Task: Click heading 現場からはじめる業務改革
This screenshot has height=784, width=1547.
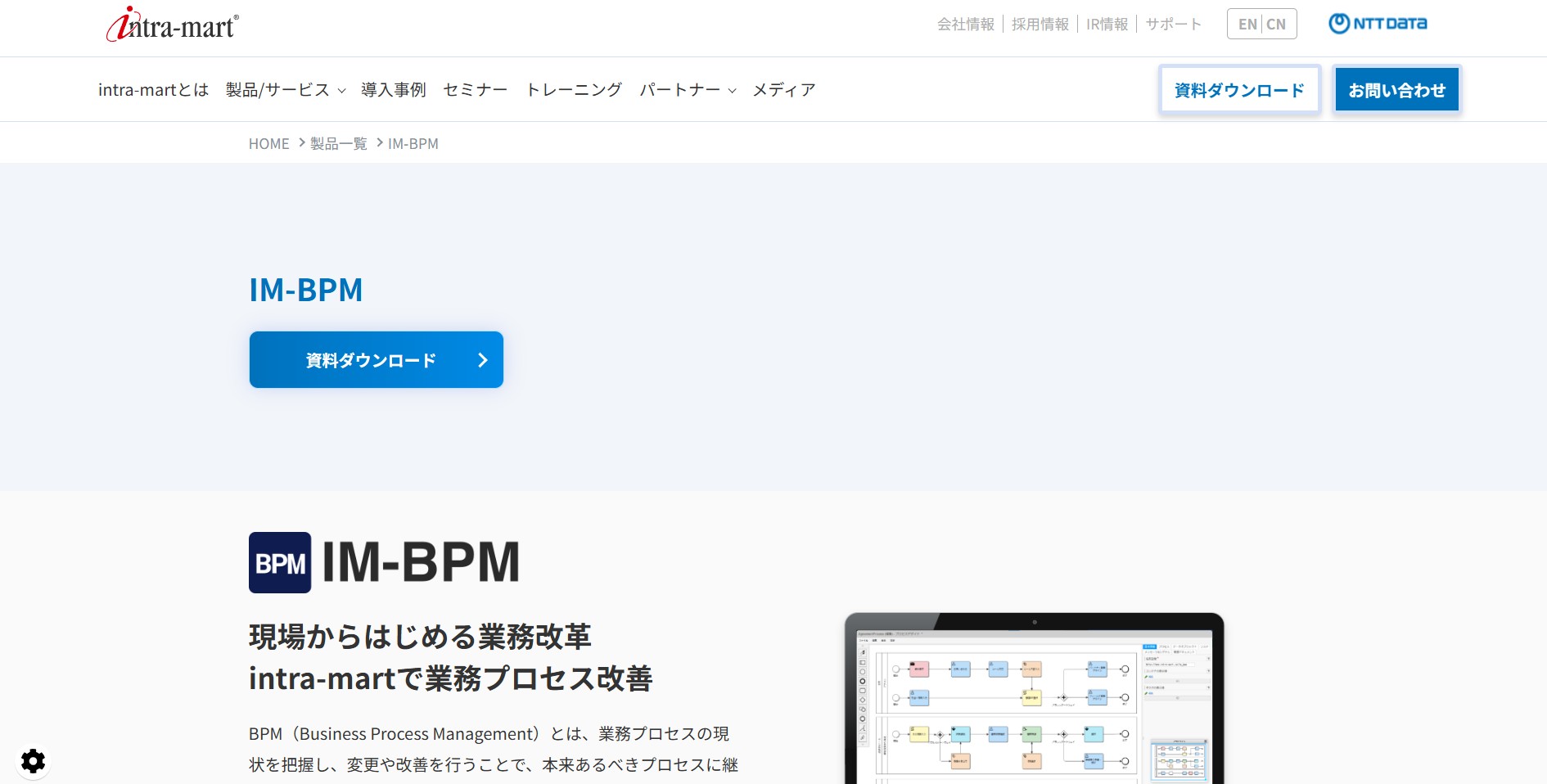Action: coord(420,637)
